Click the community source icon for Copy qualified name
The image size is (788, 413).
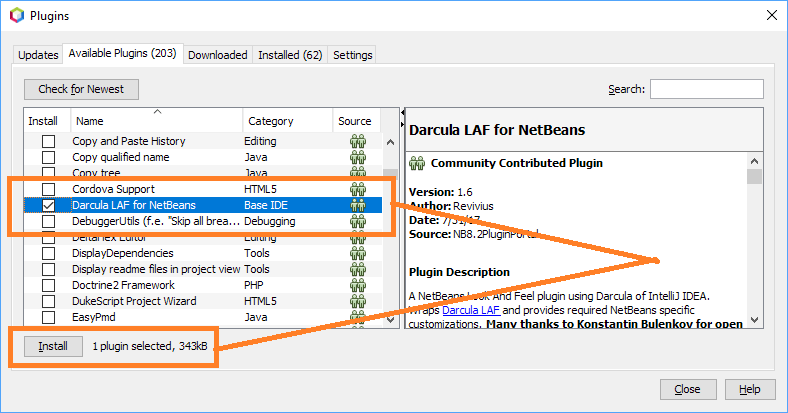click(x=358, y=157)
